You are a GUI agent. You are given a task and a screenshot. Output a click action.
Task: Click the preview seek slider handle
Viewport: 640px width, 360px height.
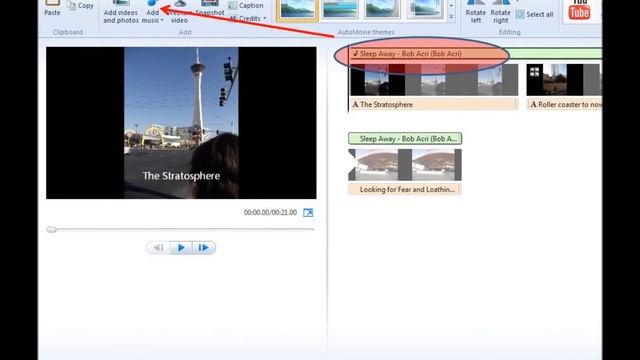[x=51, y=229]
